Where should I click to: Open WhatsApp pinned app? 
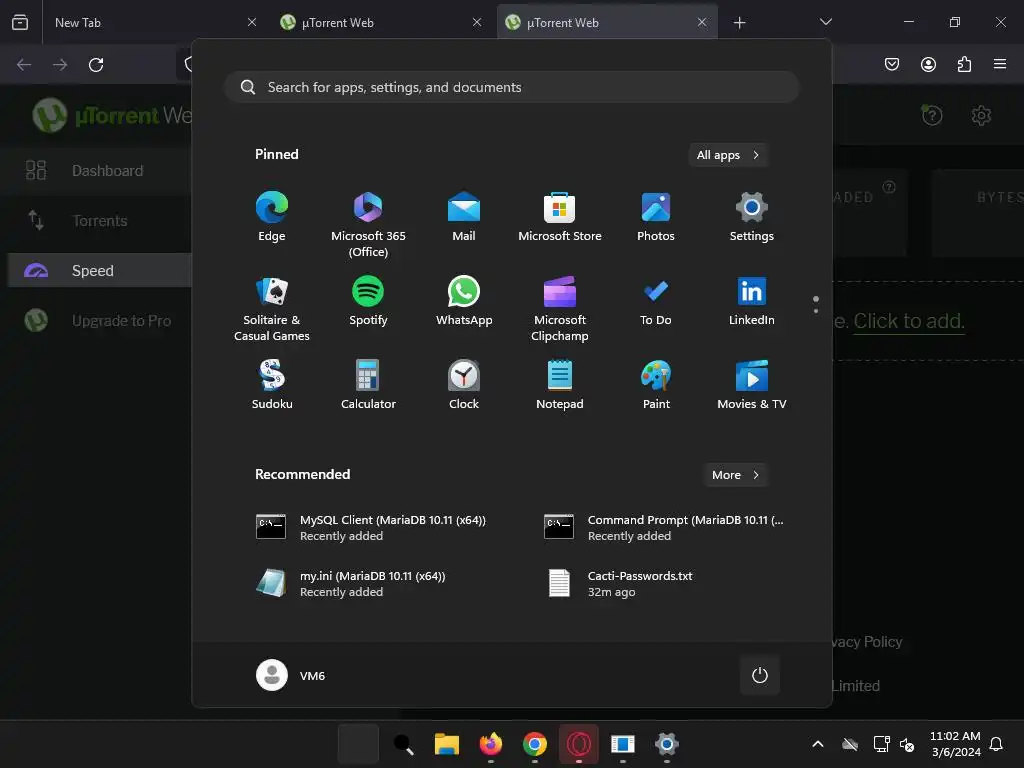464,302
